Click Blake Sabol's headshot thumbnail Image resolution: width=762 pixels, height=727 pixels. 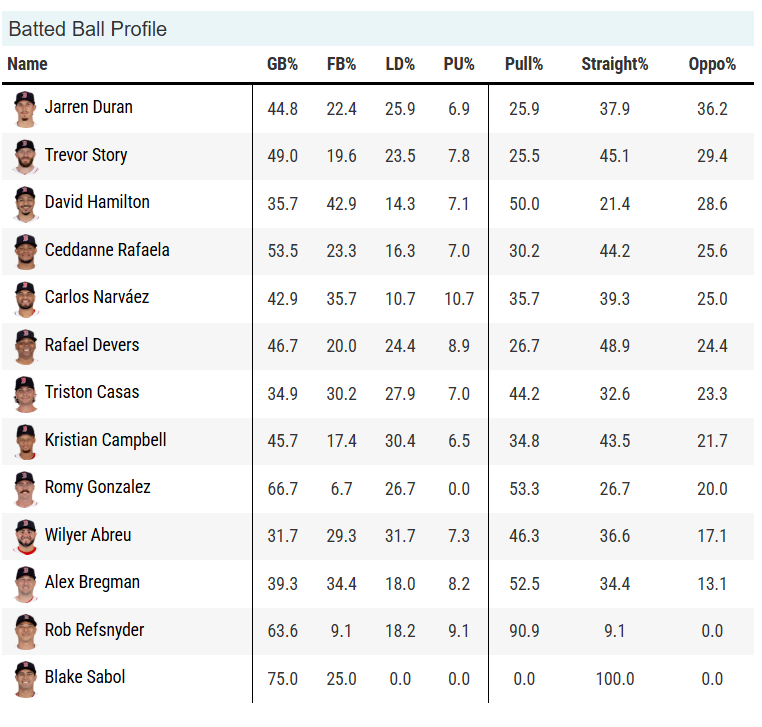[25, 678]
